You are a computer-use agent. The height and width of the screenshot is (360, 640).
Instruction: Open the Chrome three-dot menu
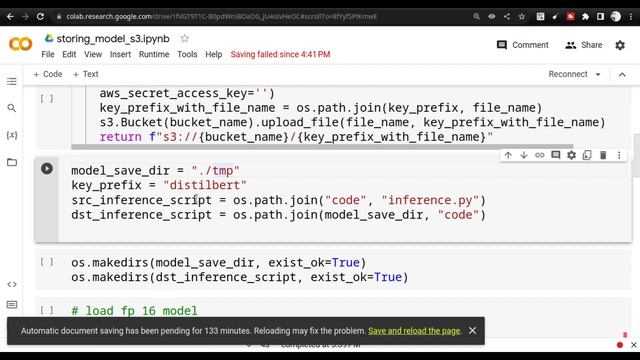(631, 16)
